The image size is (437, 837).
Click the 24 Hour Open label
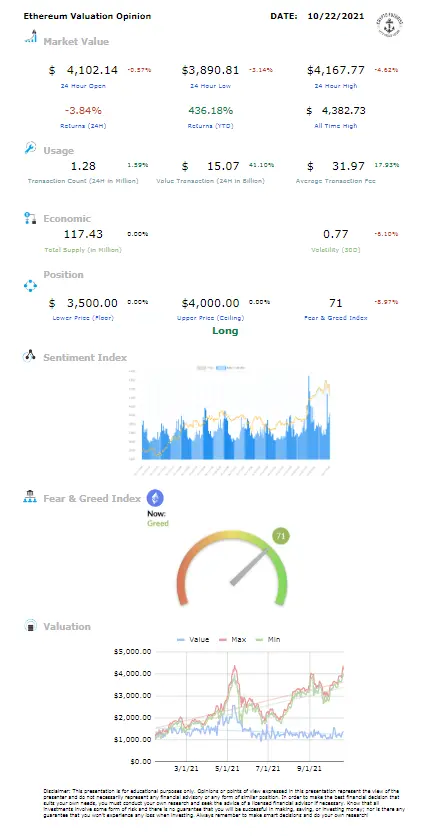click(x=83, y=85)
